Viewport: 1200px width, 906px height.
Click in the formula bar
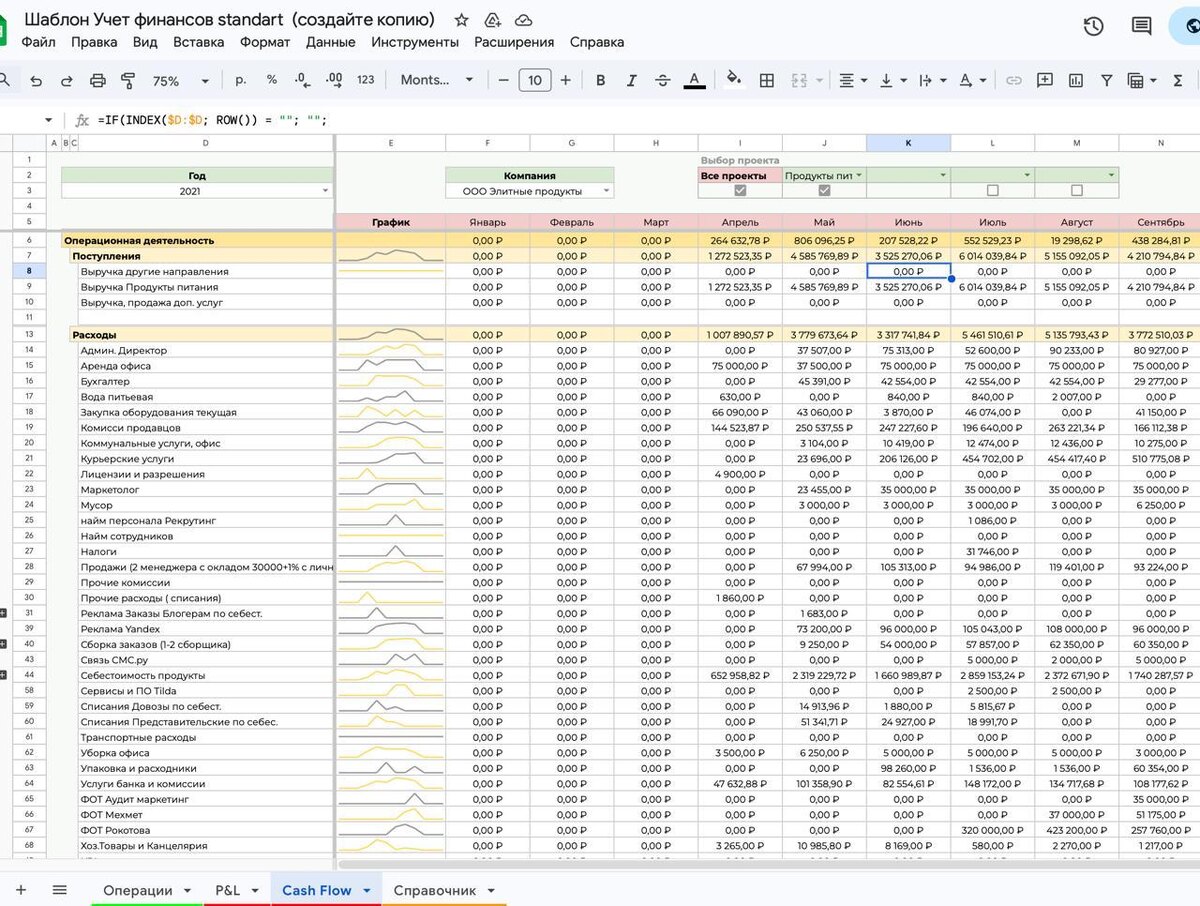[640, 120]
